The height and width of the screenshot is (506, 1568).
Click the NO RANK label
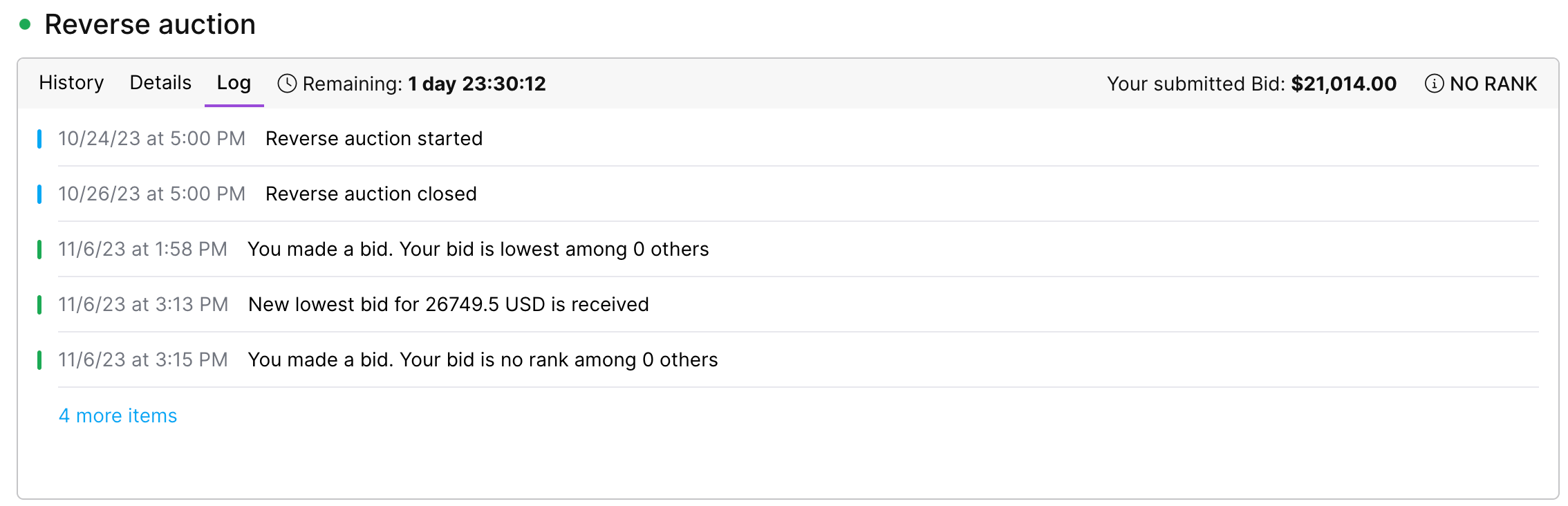[1493, 84]
